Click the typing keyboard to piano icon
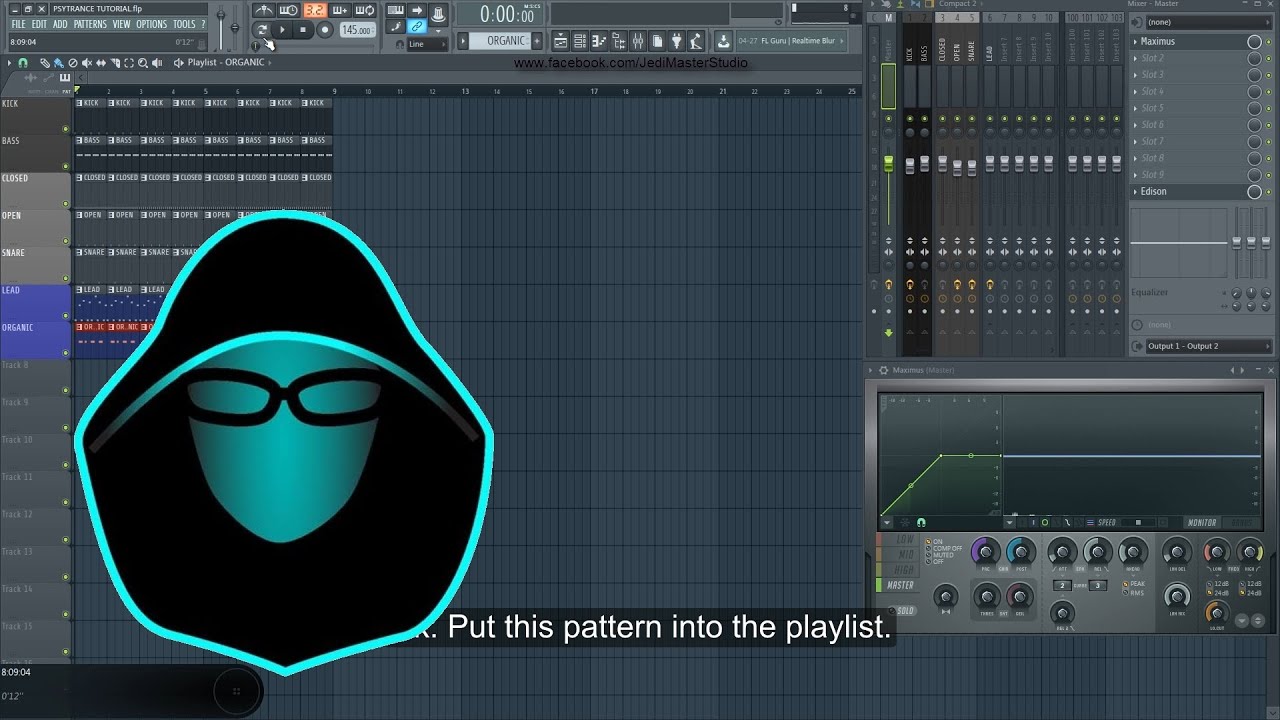 point(395,10)
